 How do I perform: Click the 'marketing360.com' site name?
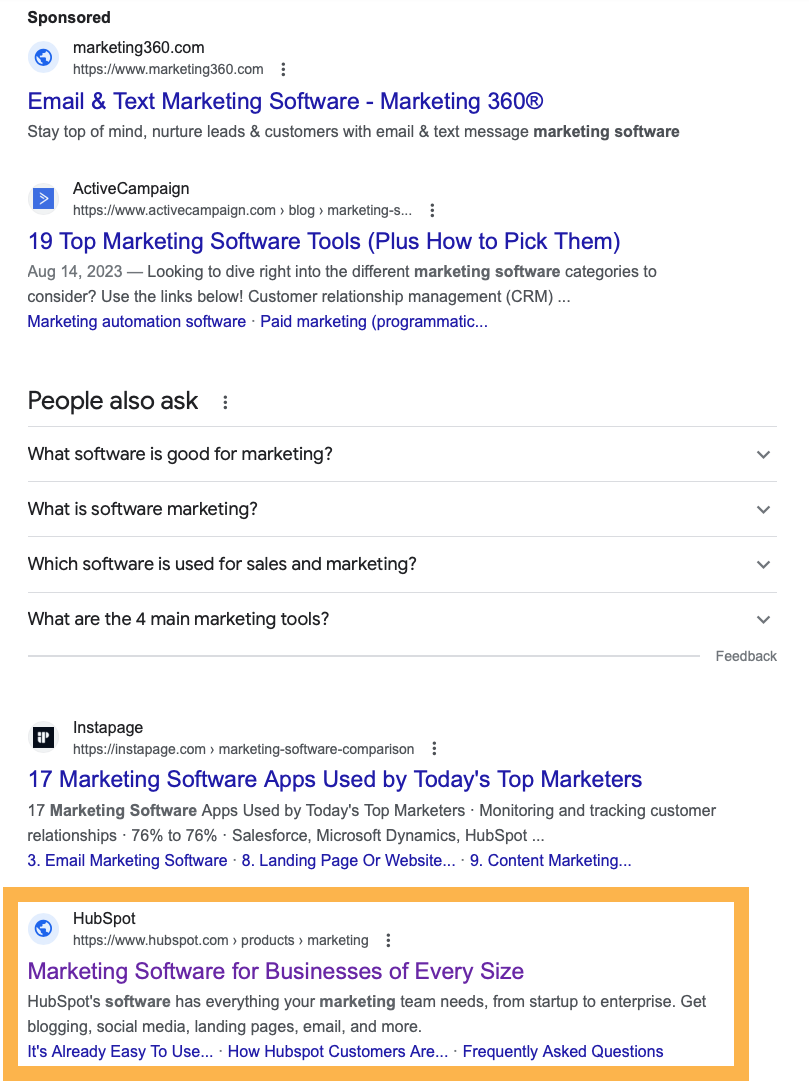(139, 48)
